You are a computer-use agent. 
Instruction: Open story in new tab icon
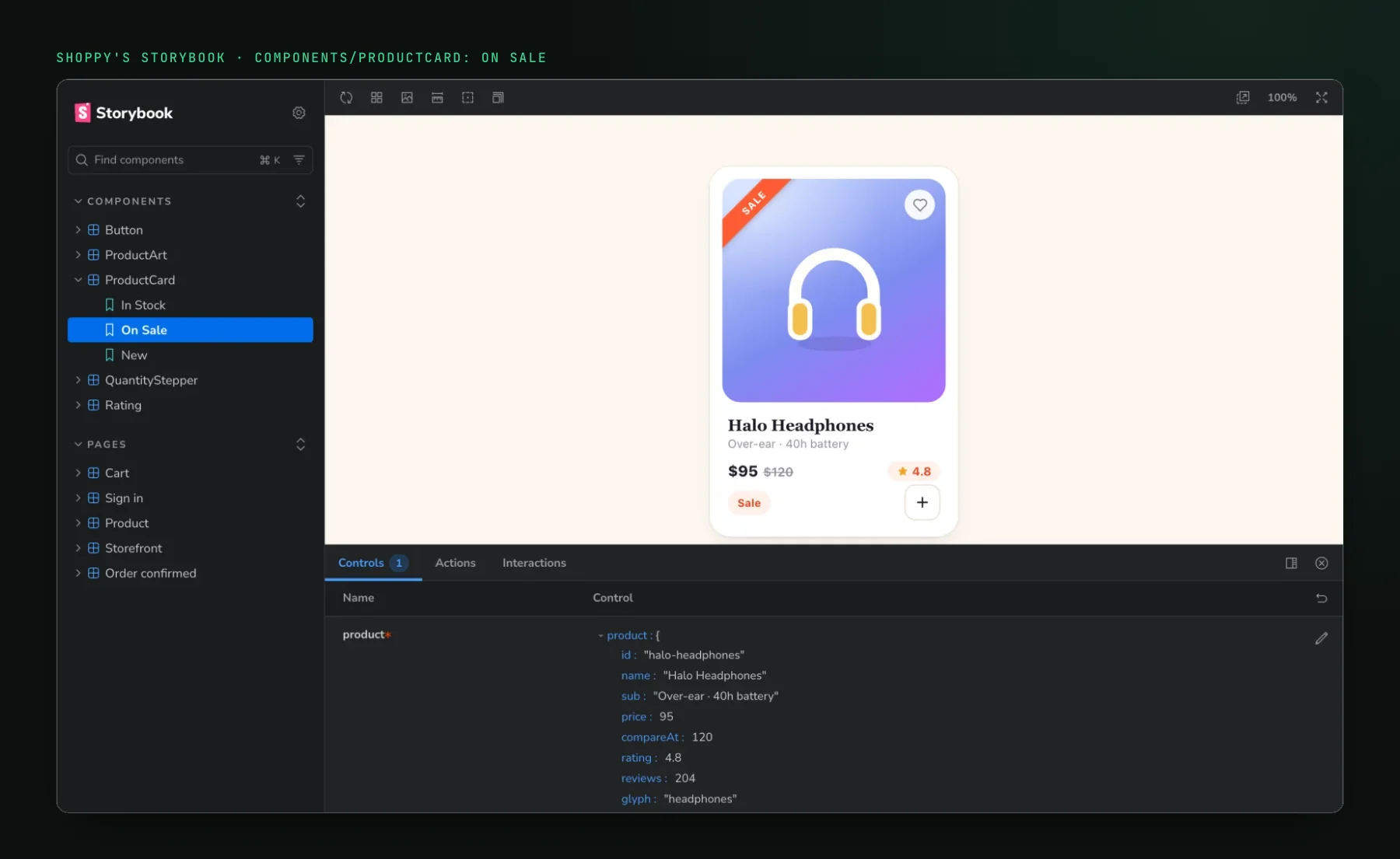tap(1243, 98)
